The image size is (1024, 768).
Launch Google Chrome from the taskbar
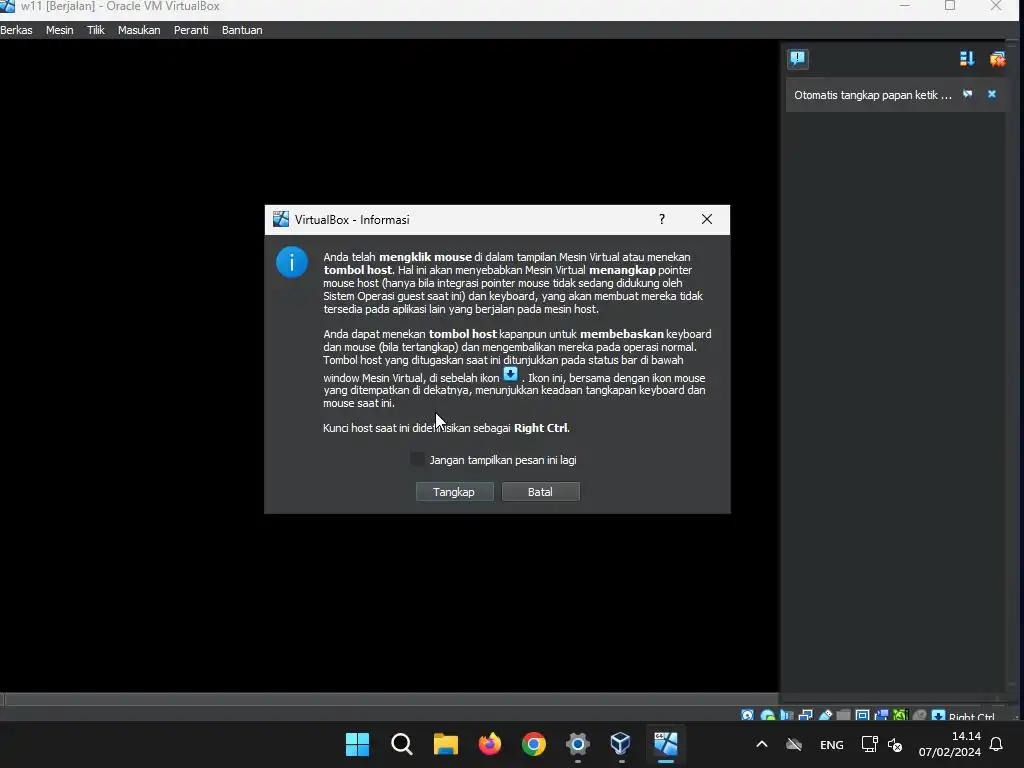pos(534,744)
